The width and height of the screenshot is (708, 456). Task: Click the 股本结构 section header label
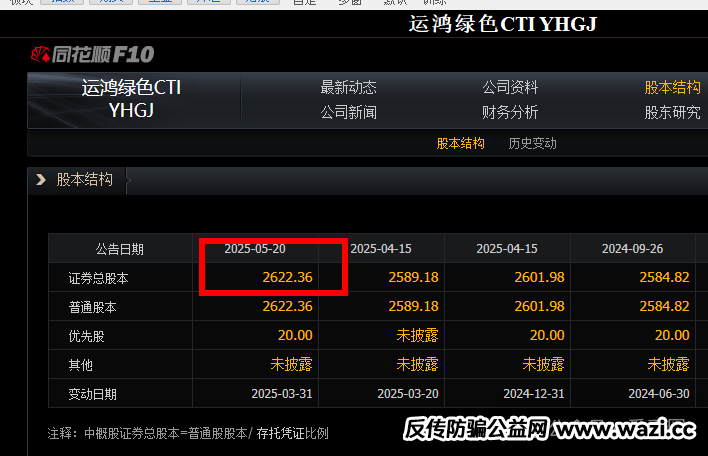[84, 180]
